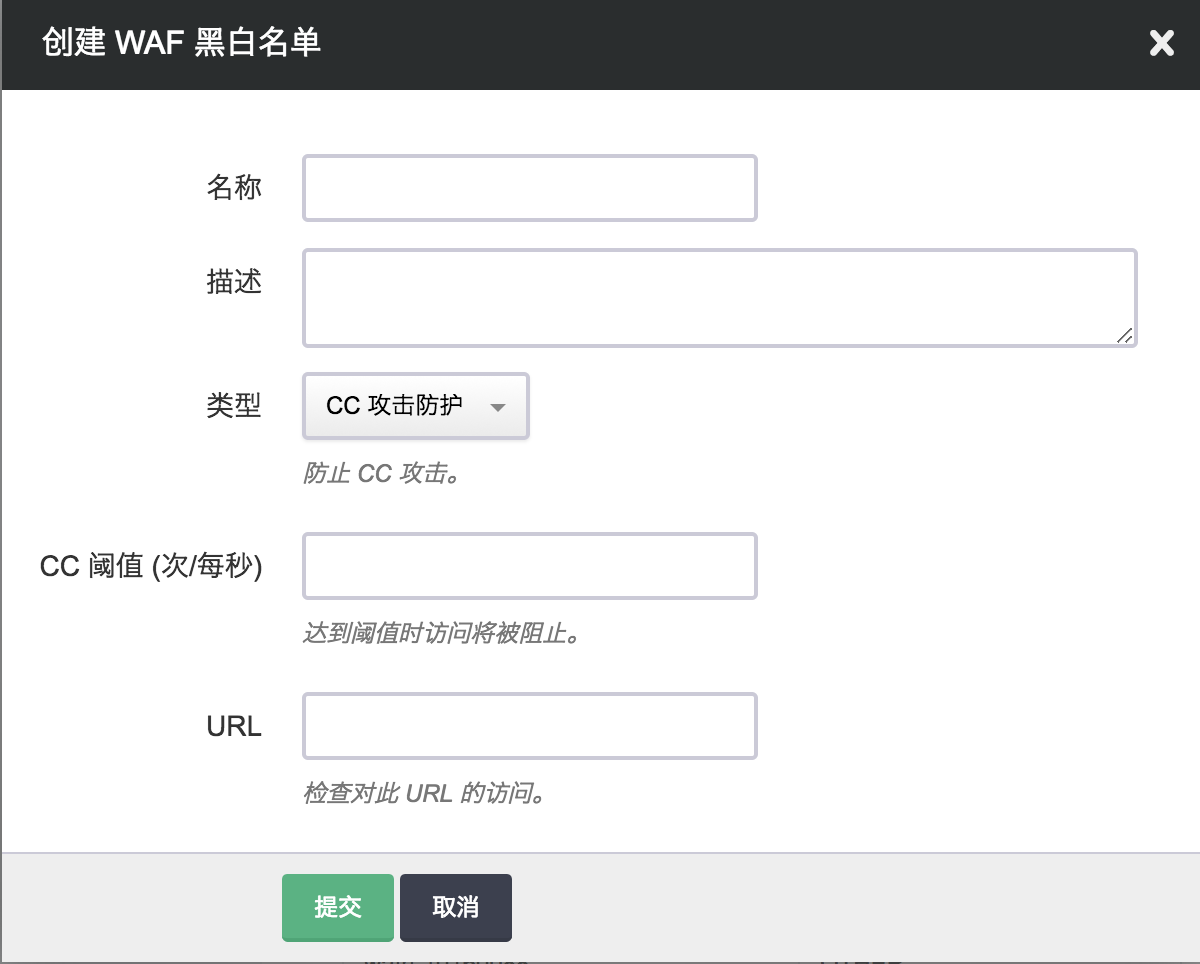Click the CC 攻击防护 selected option text
This screenshot has width=1200, height=964.
(394, 406)
